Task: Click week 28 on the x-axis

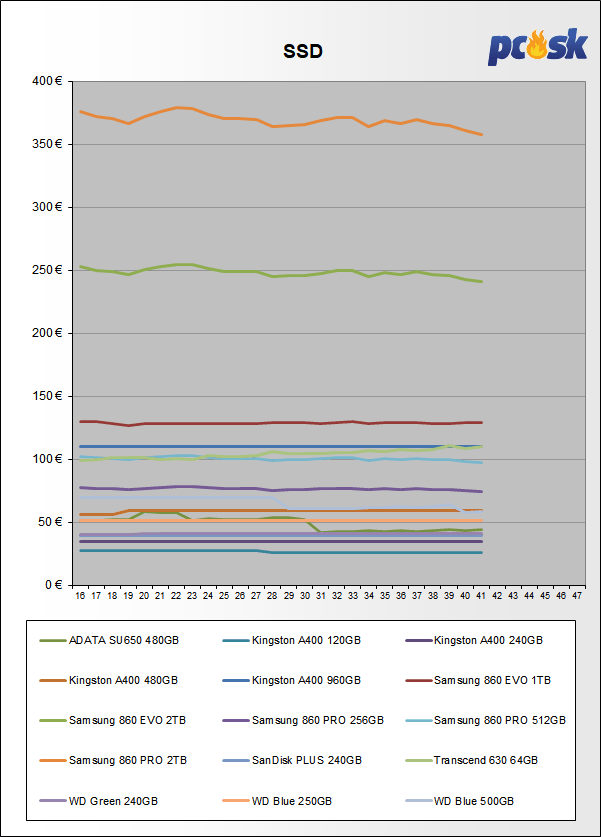Action: coord(272,596)
